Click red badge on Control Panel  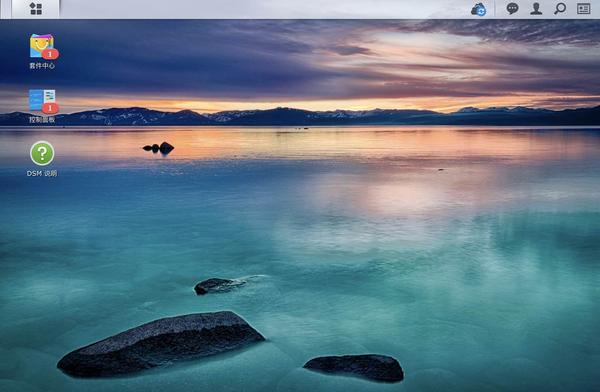pos(50,108)
